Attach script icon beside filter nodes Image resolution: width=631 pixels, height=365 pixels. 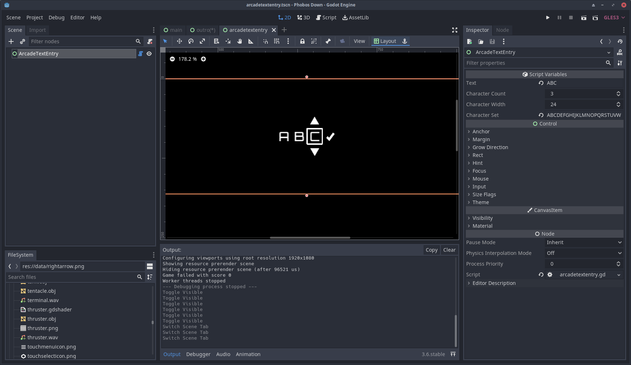tap(150, 41)
